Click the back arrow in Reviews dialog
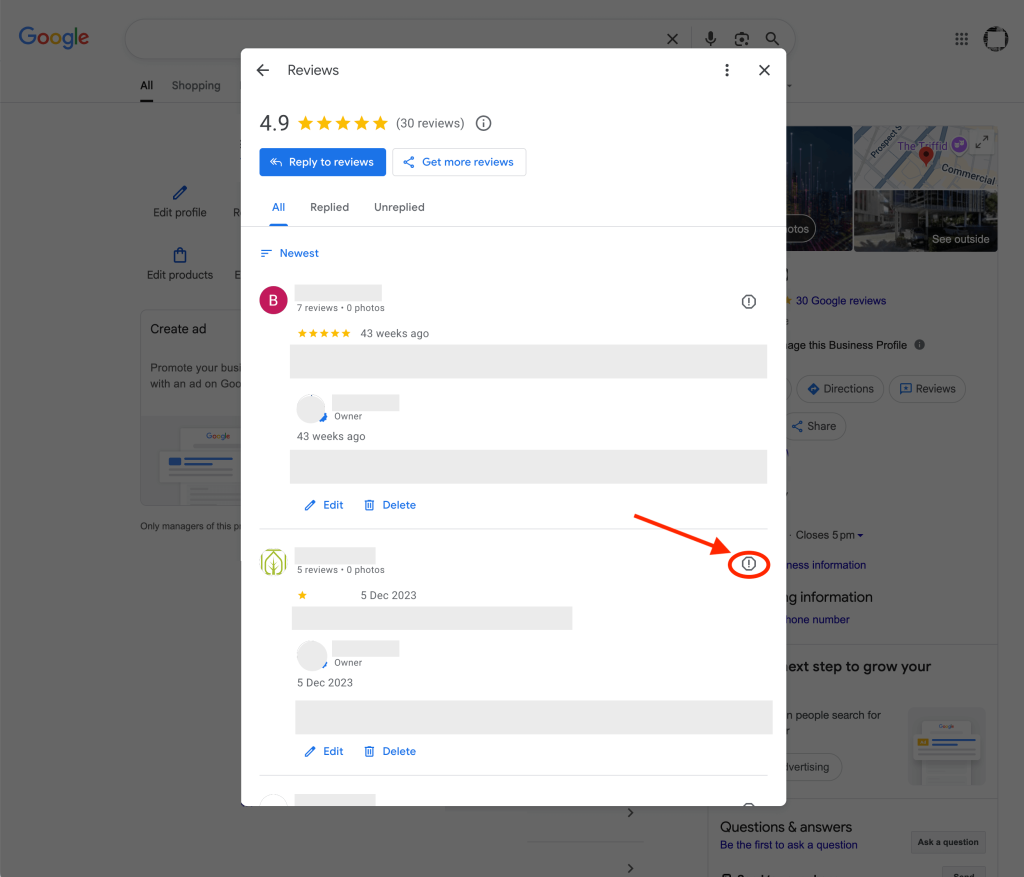Image resolution: width=1024 pixels, height=877 pixels. [263, 70]
